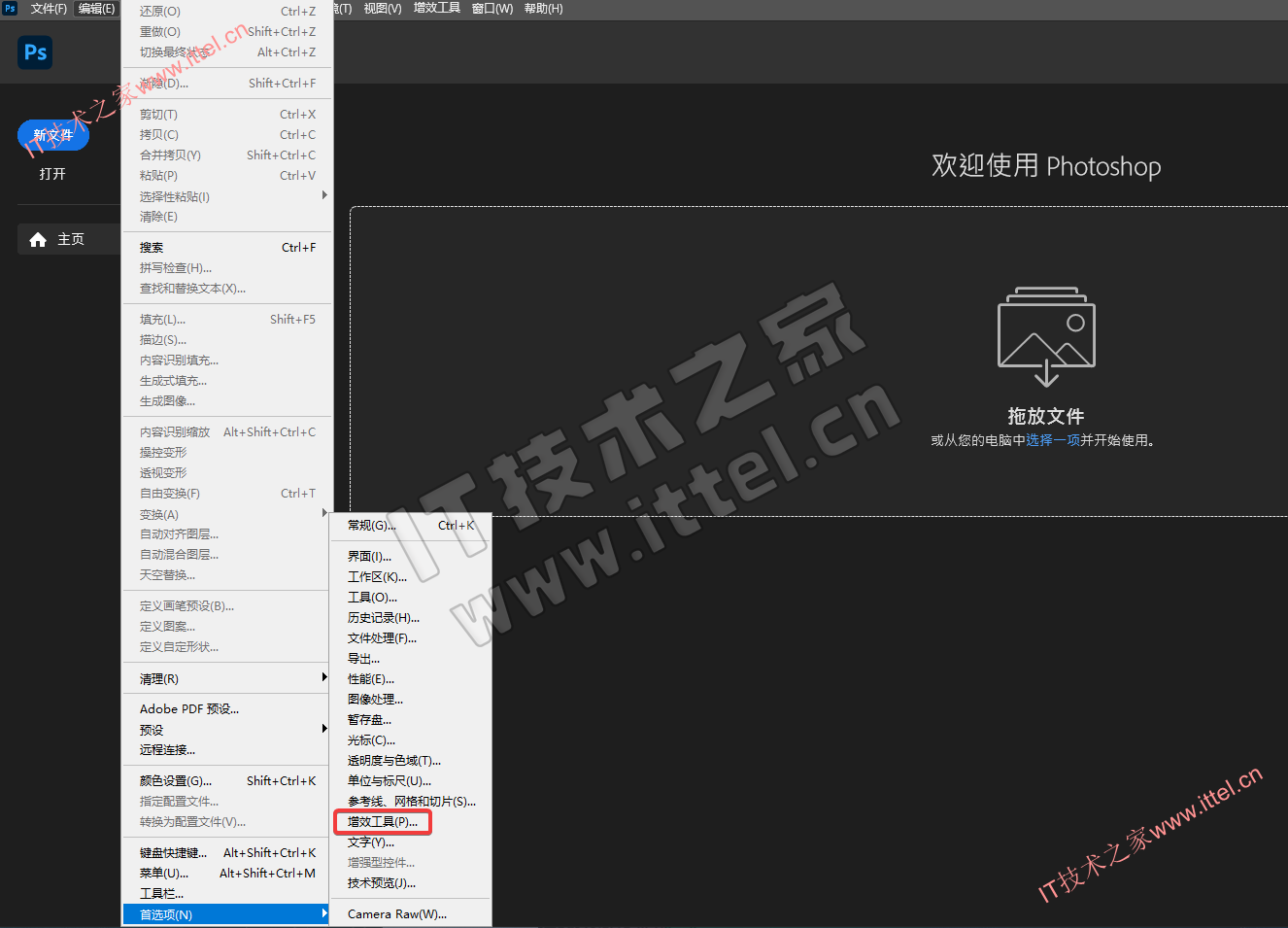Choose 菜单(U)... menu item
Viewport: 1288px width, 928px height.
click(x=227, y=874)
